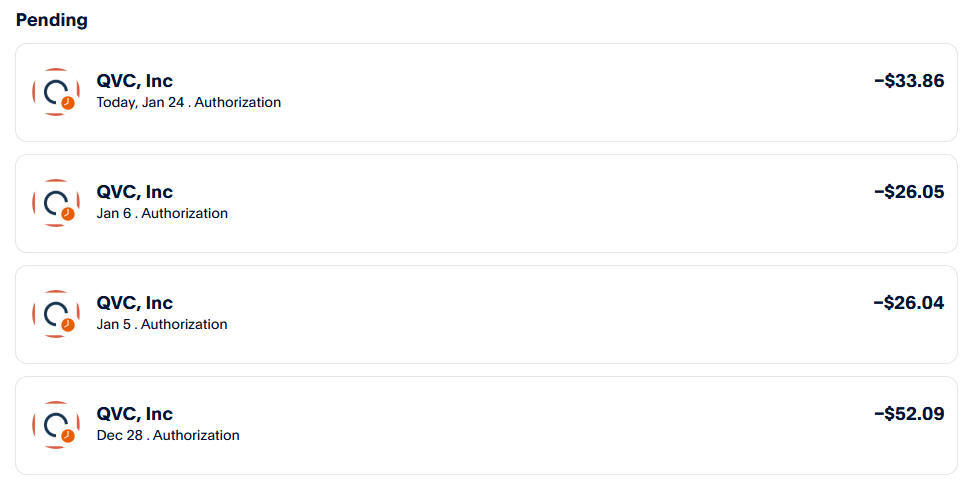Open the QVC, Inc transaction dated Jan 5
This screenshot has height=481, width=963.
coord(135,303)
